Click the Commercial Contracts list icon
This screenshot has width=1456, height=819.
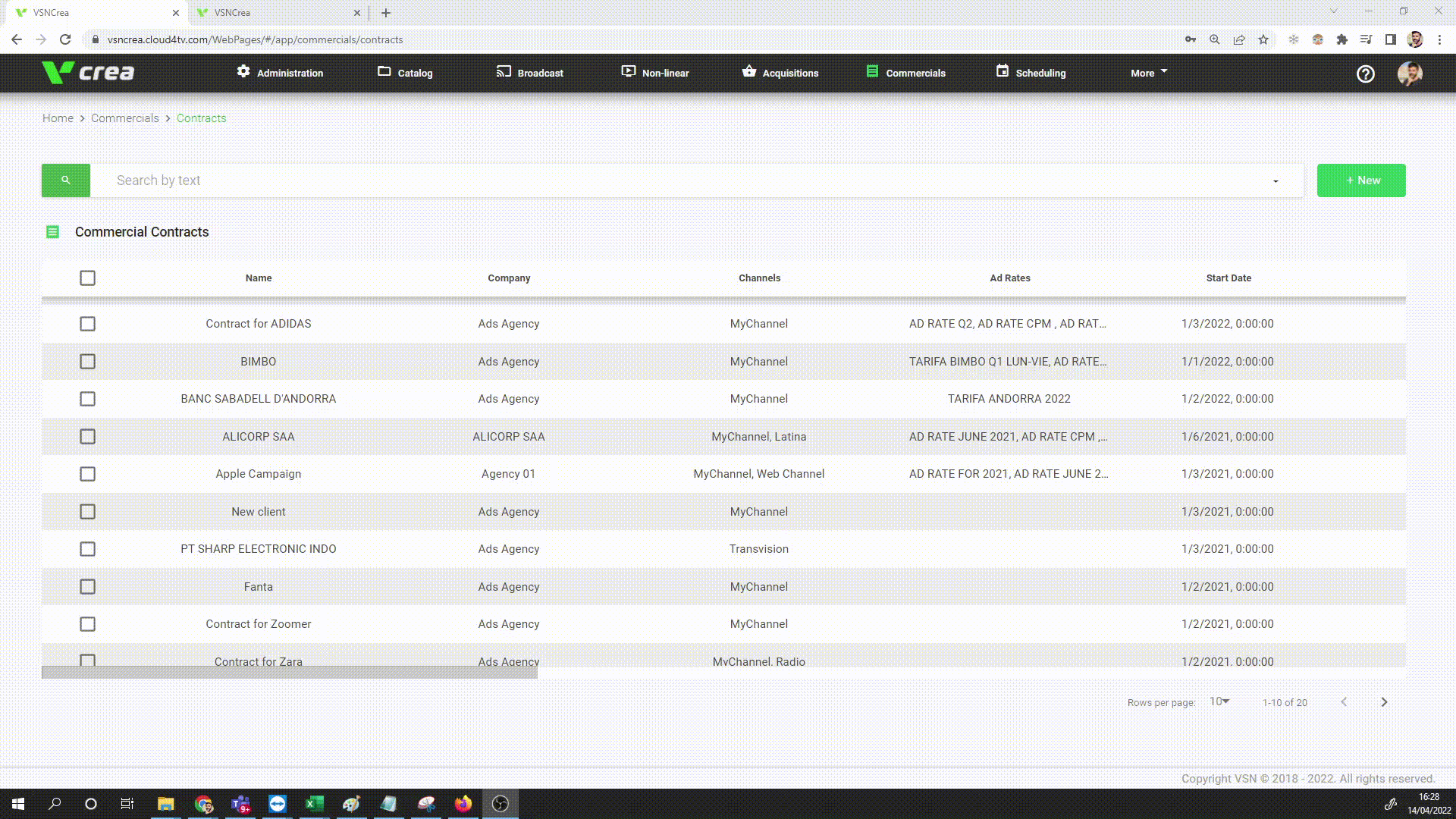(x=52, y=232)
